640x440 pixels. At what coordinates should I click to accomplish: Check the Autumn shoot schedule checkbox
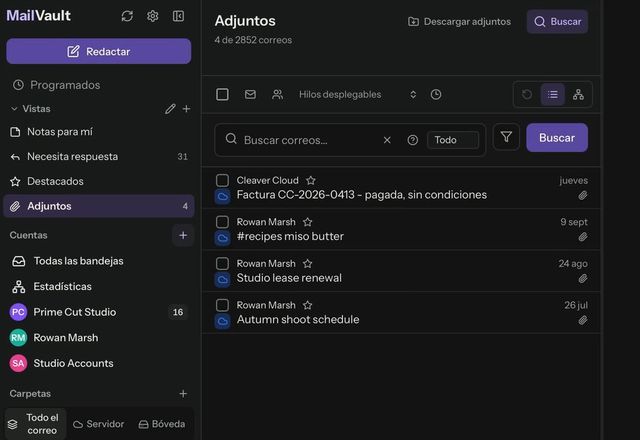point(222,305)
